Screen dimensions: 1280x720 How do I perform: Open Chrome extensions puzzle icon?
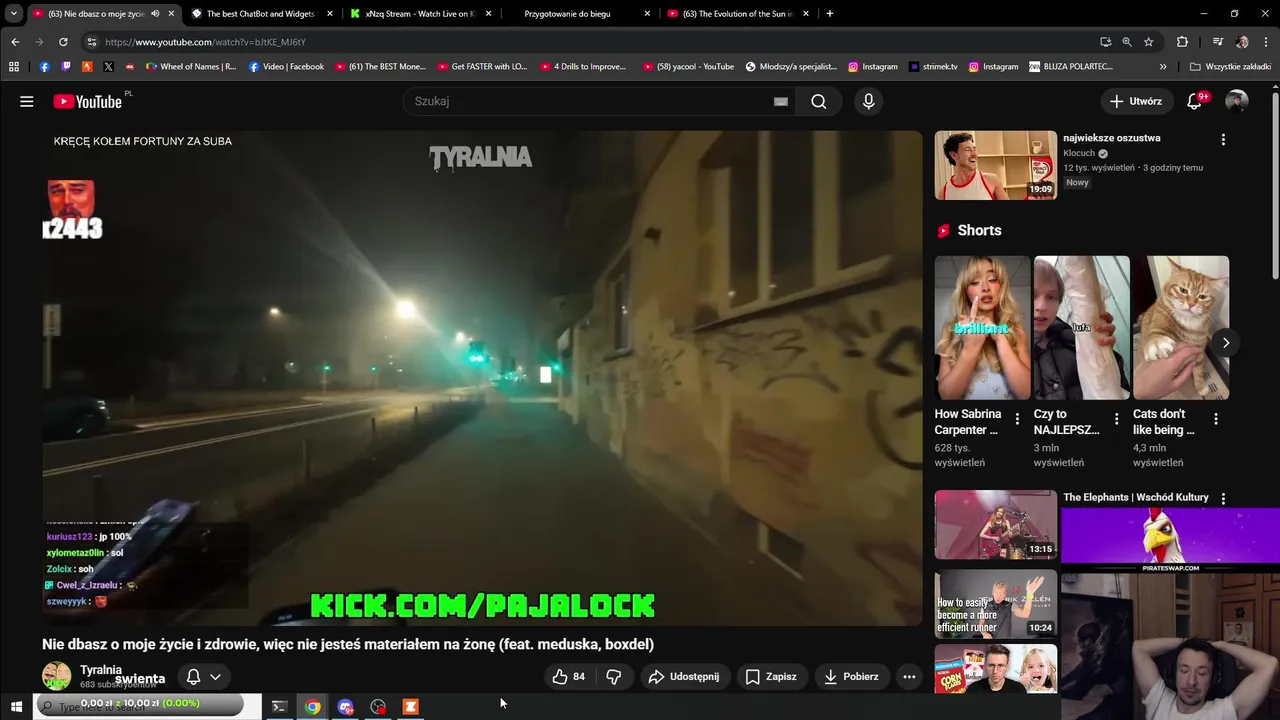(1182, 42)
